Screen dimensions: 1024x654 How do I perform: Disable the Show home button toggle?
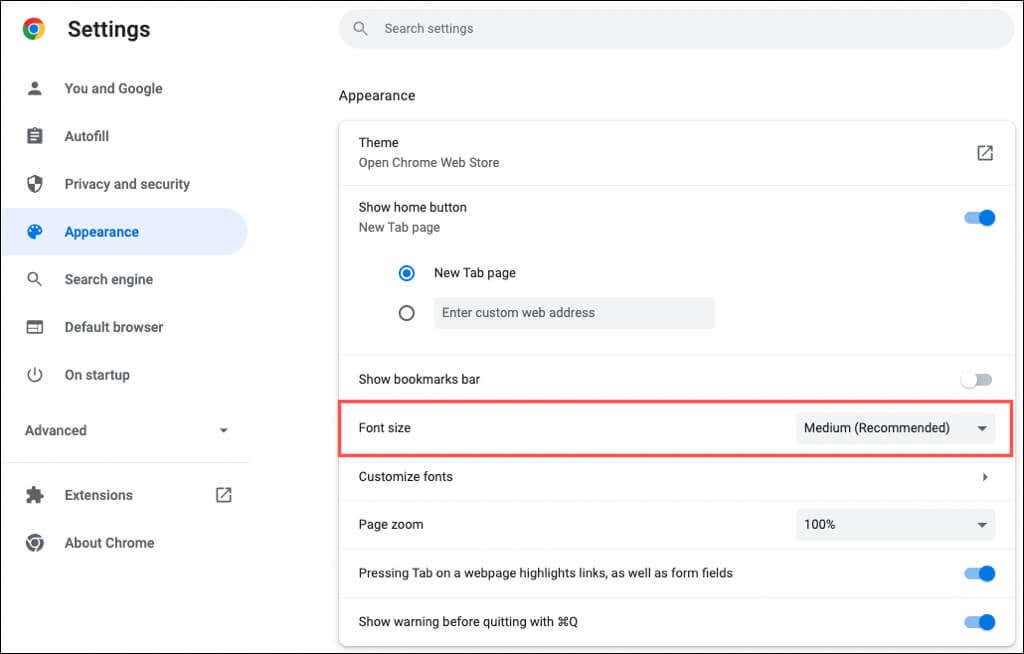(978, 217)
